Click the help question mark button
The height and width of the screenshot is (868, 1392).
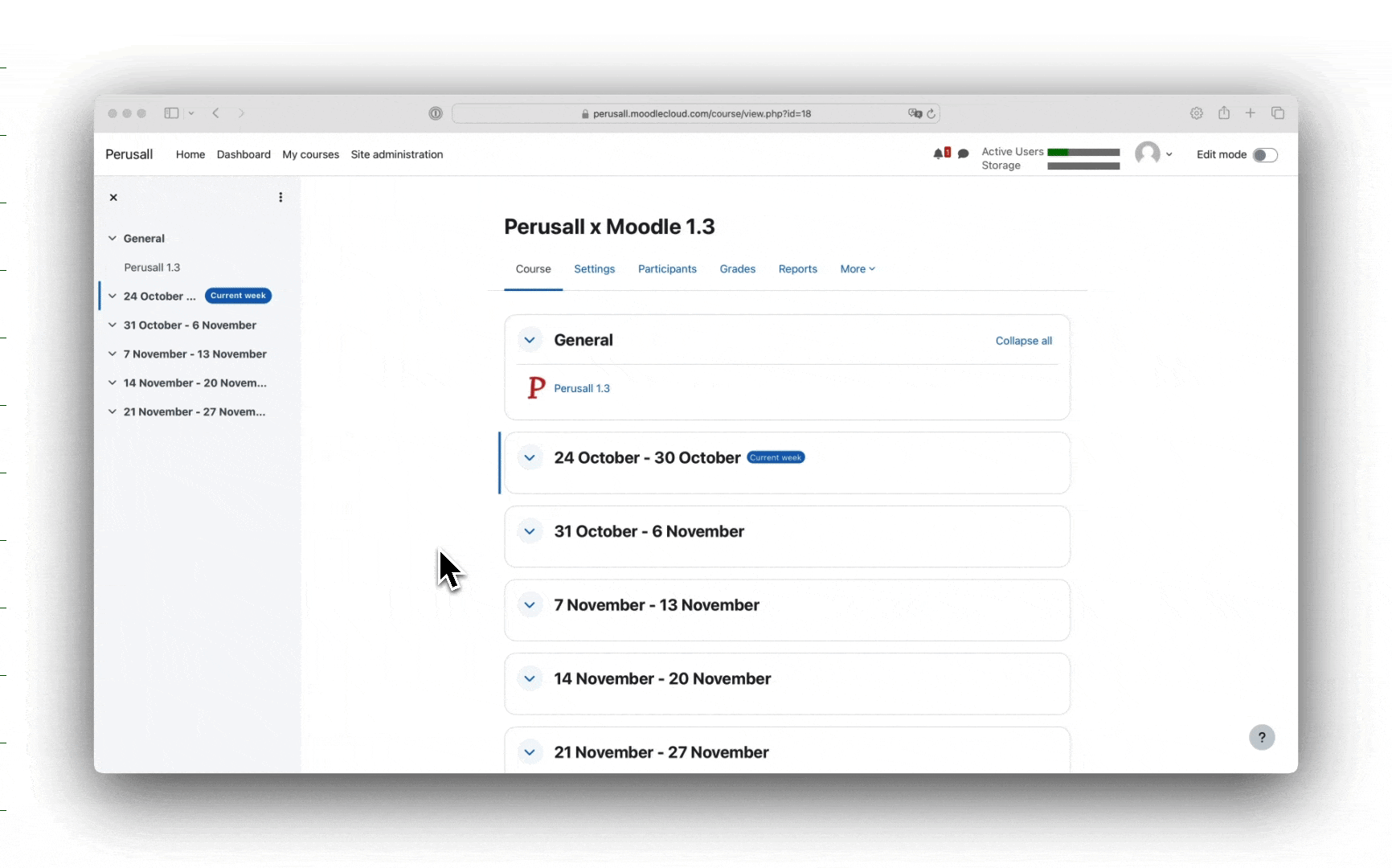coord(1261,737)
